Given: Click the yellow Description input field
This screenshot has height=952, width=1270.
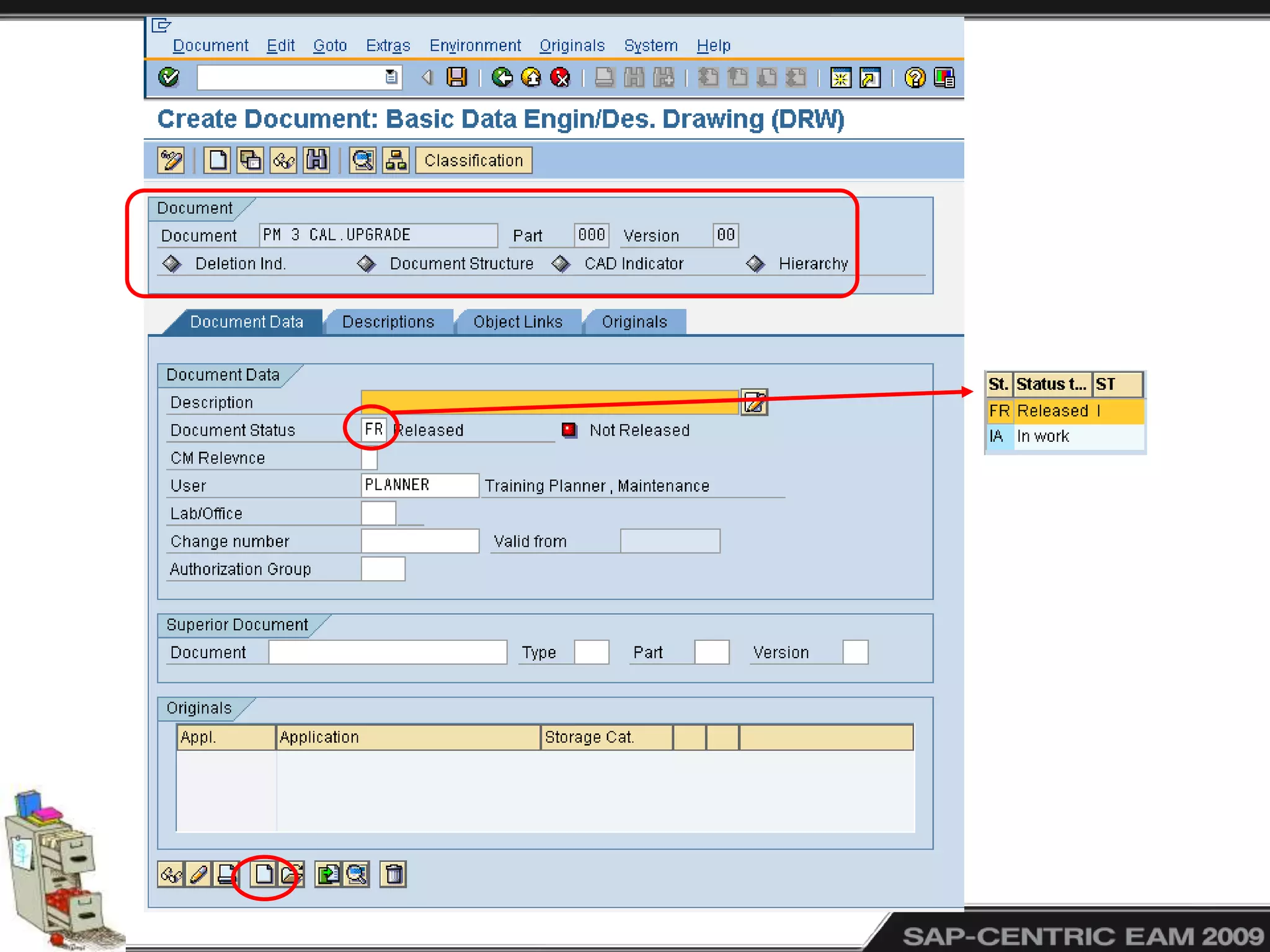Looking at the screenshot, I should (x=549, y=402).
